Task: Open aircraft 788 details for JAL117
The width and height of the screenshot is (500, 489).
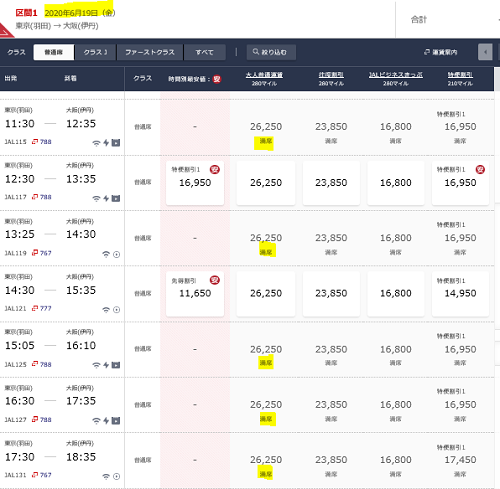Action: [42, 197]
